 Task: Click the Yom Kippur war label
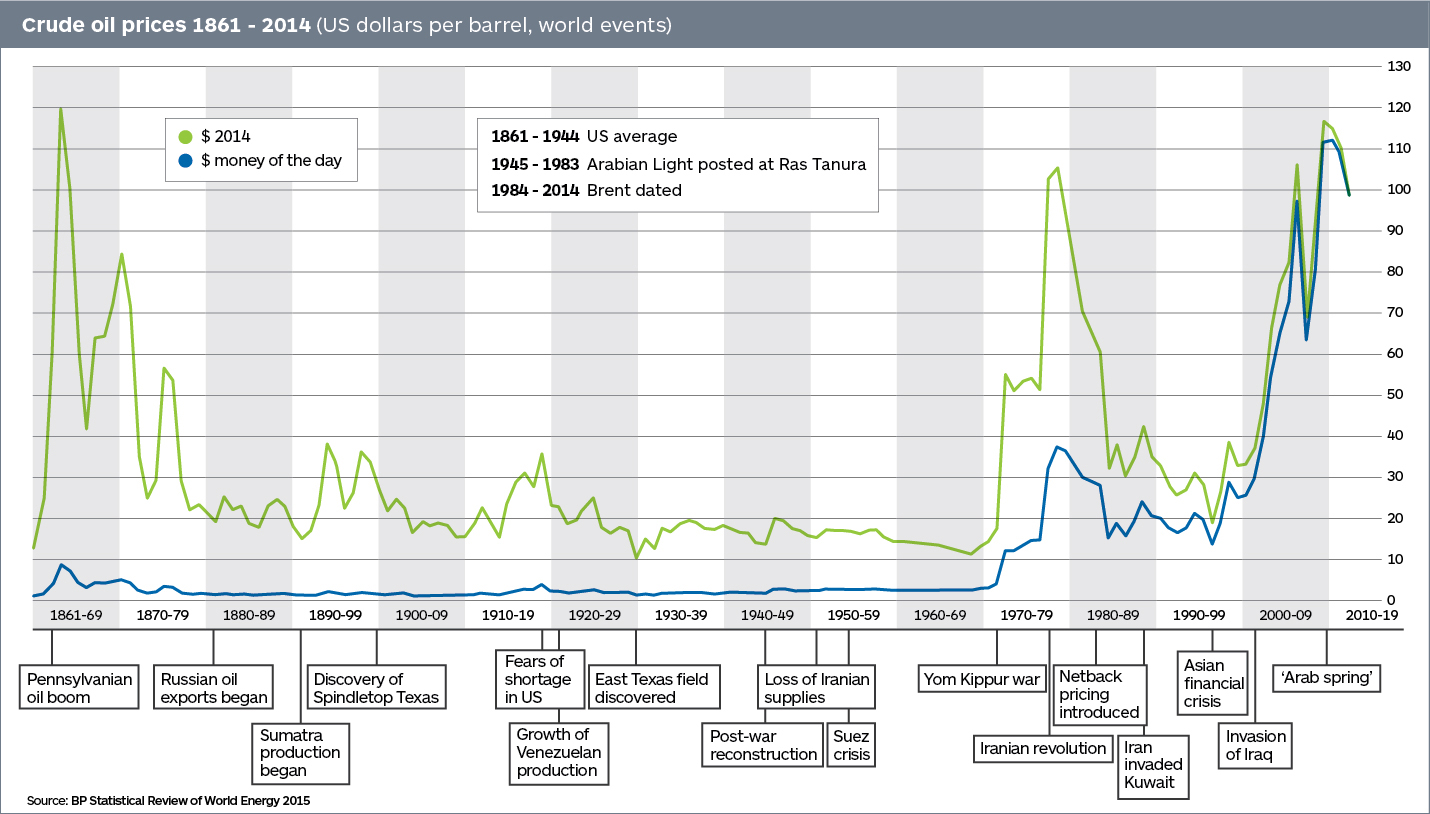pos(981,680)
